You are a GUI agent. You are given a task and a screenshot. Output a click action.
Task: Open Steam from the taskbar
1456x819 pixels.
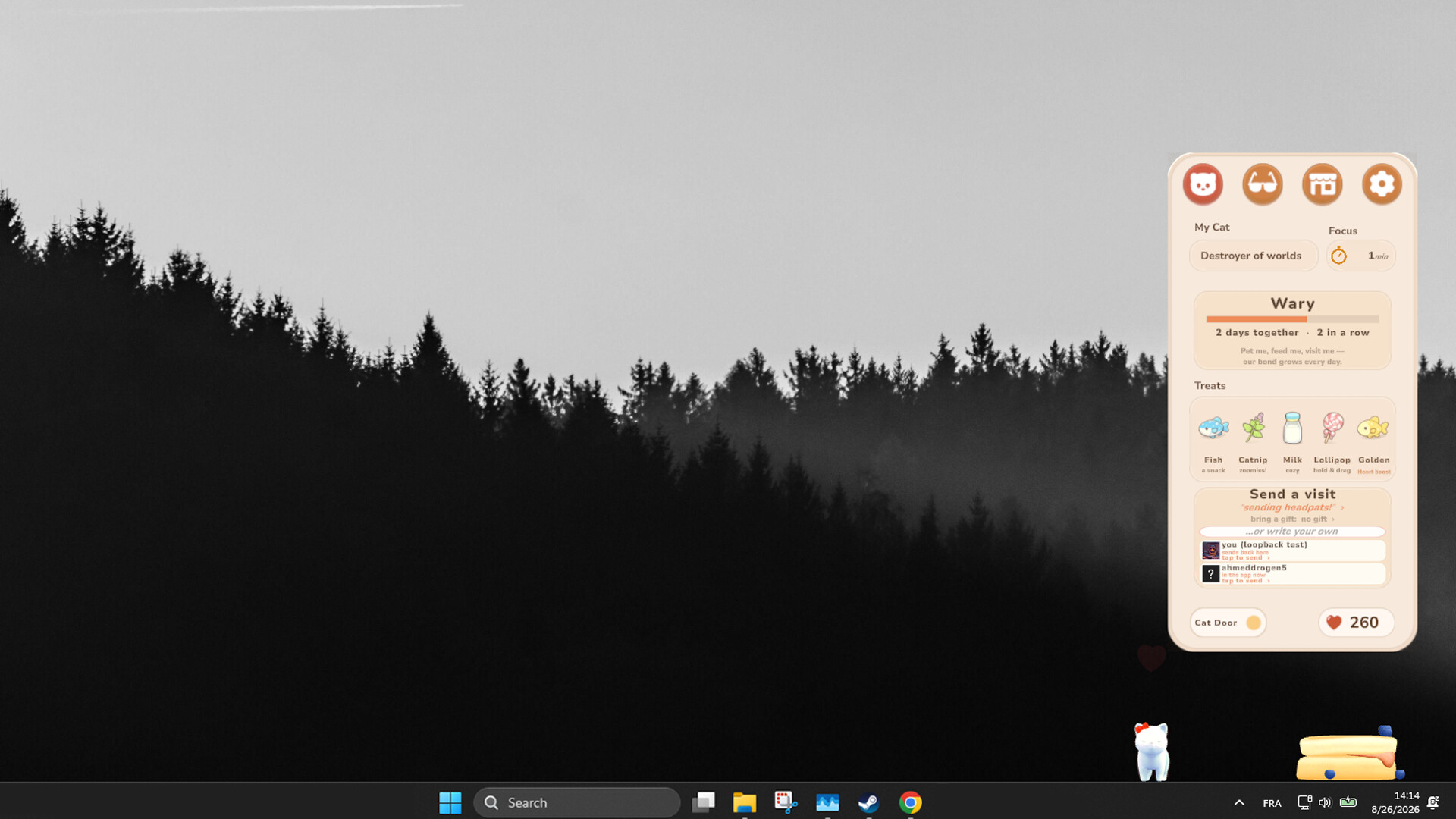click(868, 802)
